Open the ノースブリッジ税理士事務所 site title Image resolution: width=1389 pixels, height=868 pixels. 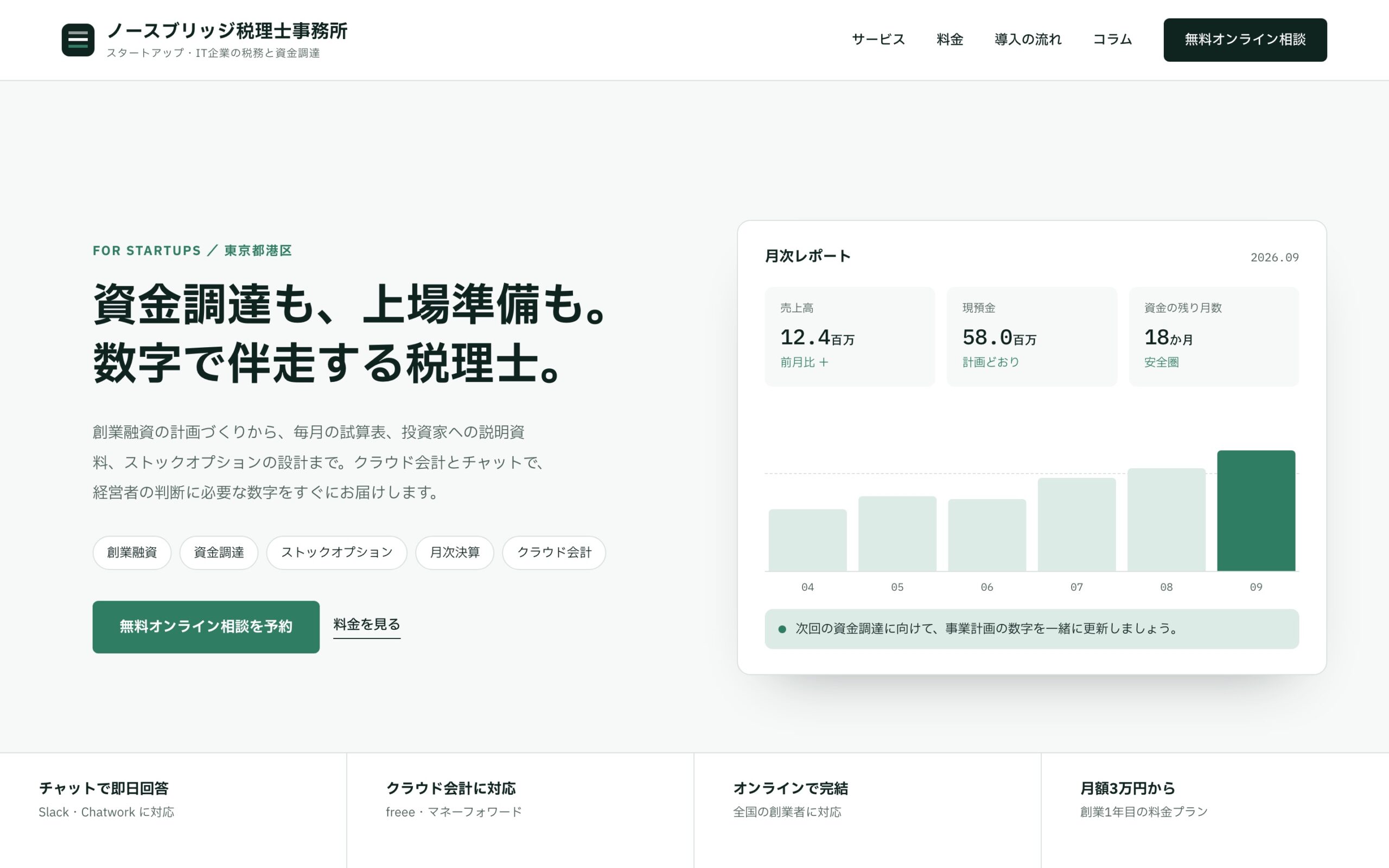click(x=227, y=31)
